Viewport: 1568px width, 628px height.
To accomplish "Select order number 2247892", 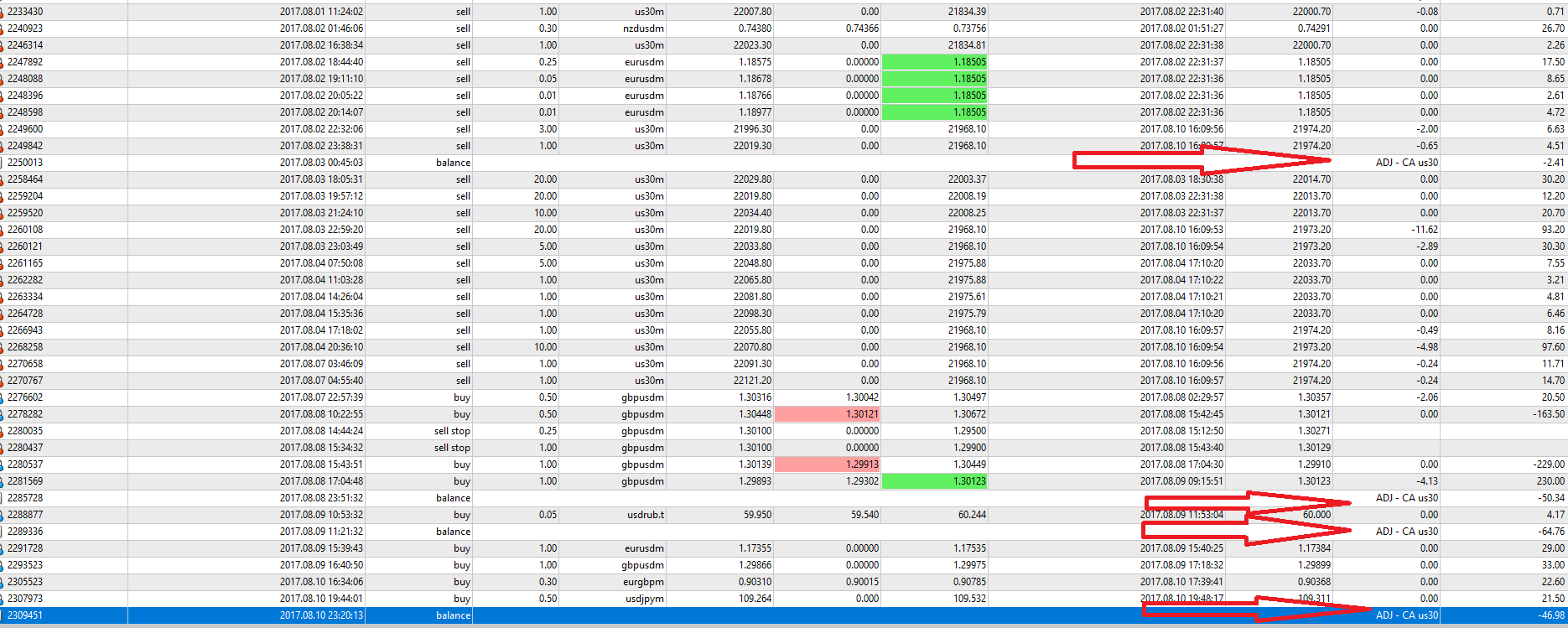I will click(25, 62).
